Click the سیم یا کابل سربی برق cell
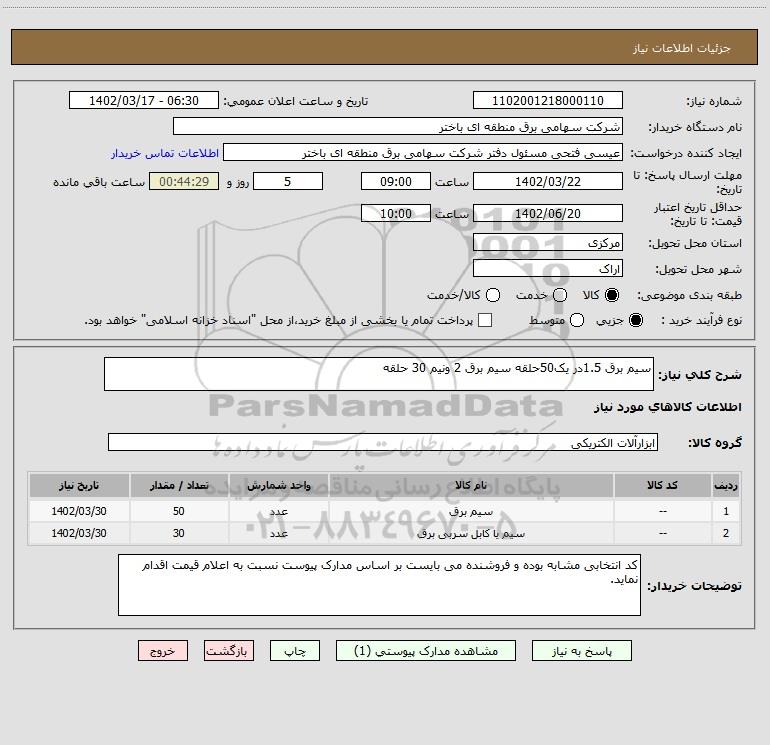 coord(471,533)
